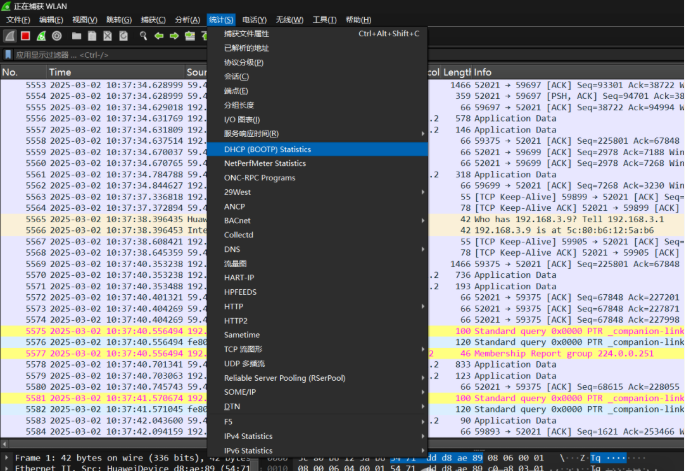Sort packets by the Time column header
685x471 pixels.
click(115, 72)
